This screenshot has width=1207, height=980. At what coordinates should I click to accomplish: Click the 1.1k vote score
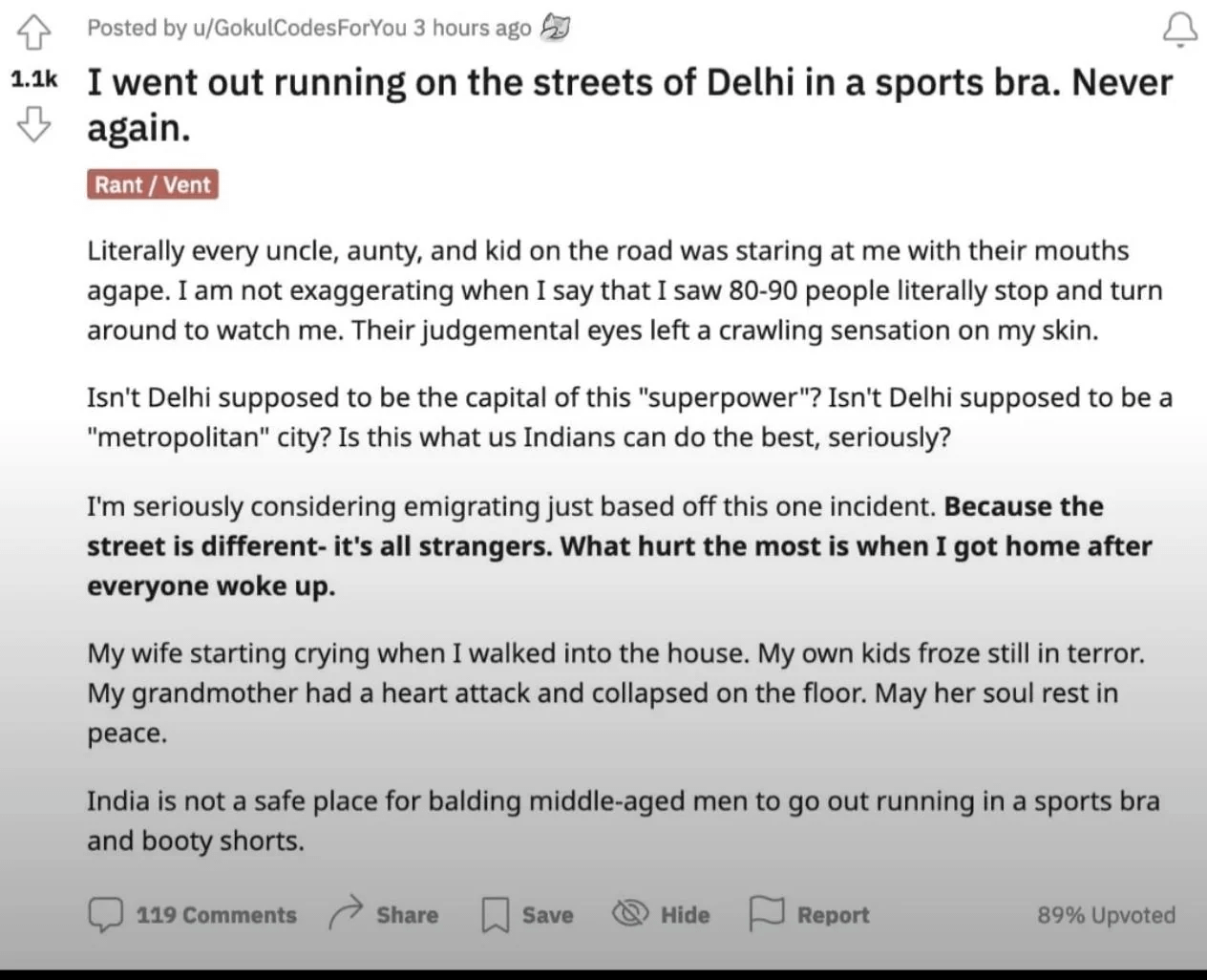[x=34, y=79]
